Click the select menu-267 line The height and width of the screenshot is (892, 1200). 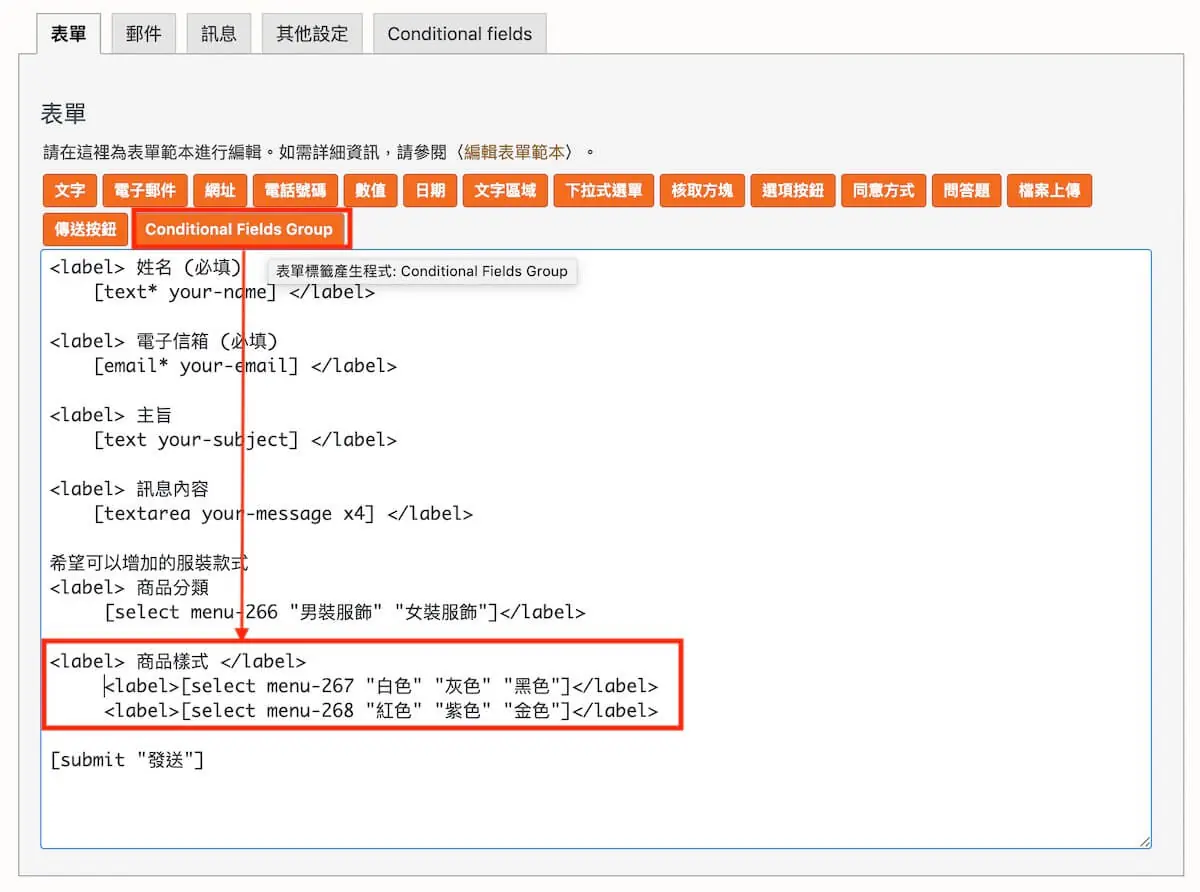click(381, 686)
